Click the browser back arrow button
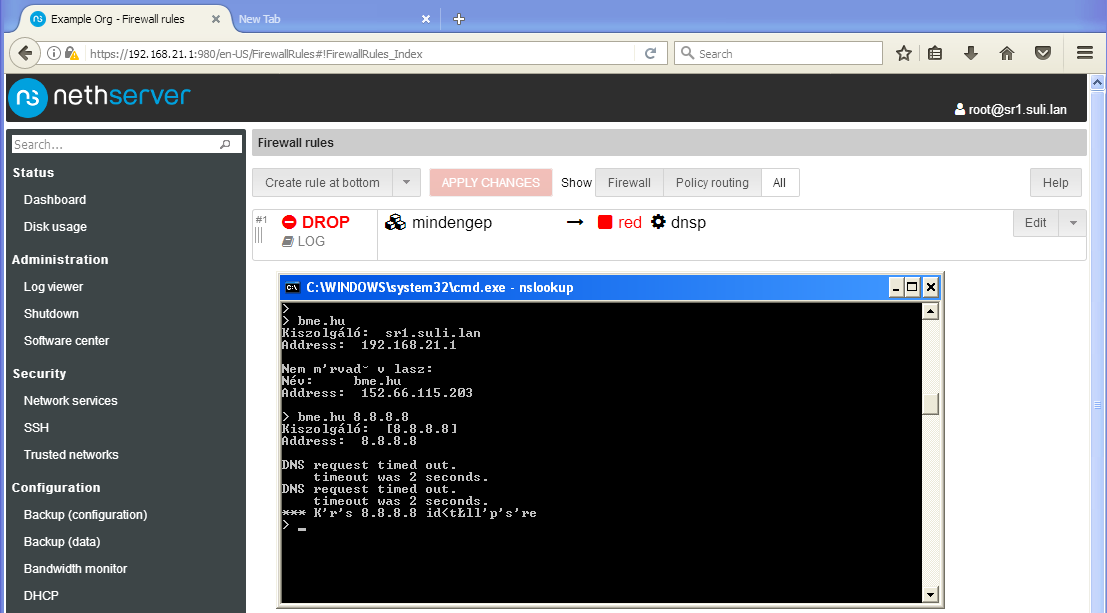1107x613 pixels. pos(25,53)
